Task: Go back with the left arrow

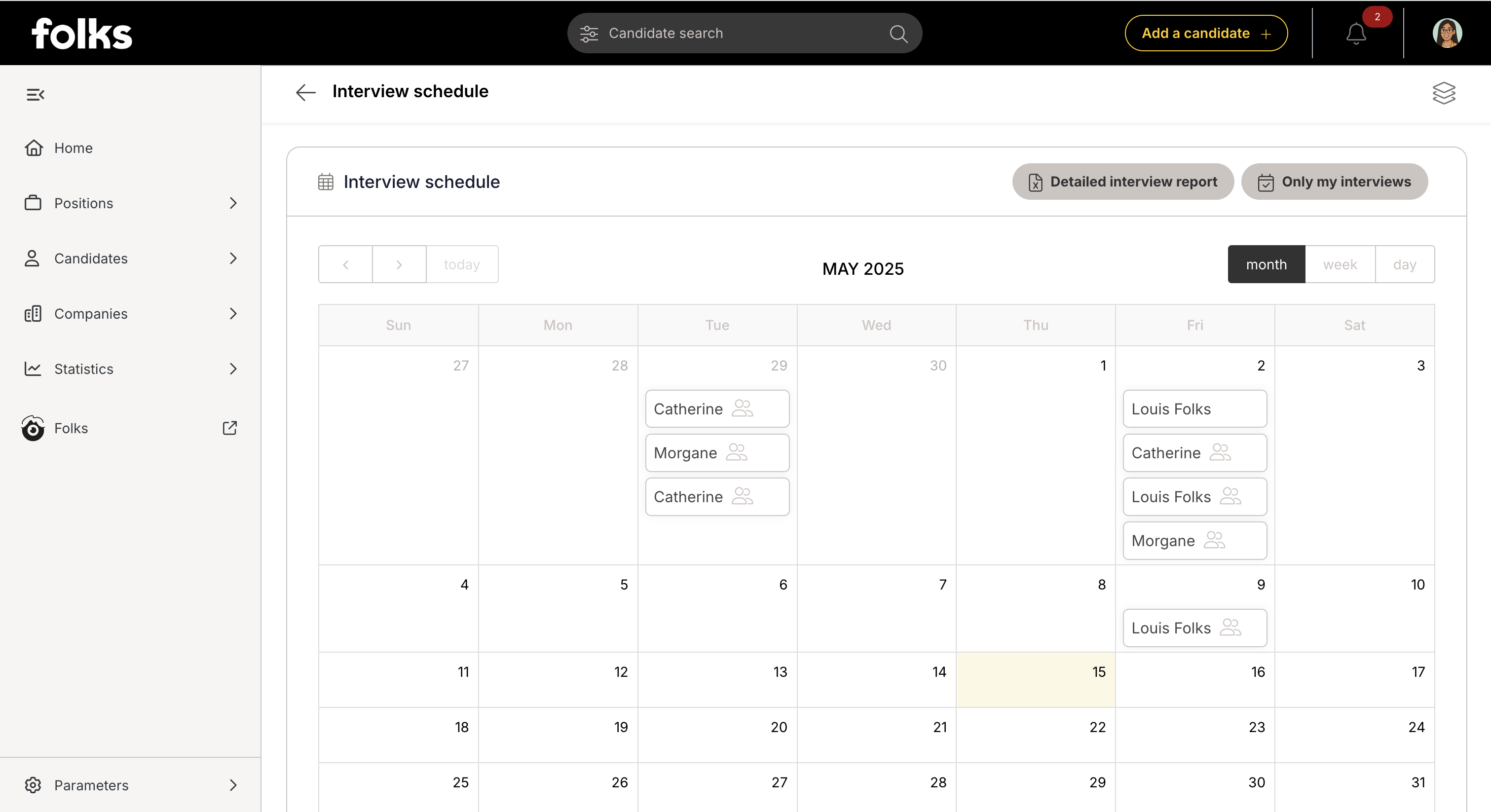Action: pyautogui.click(x=305, y=91)
